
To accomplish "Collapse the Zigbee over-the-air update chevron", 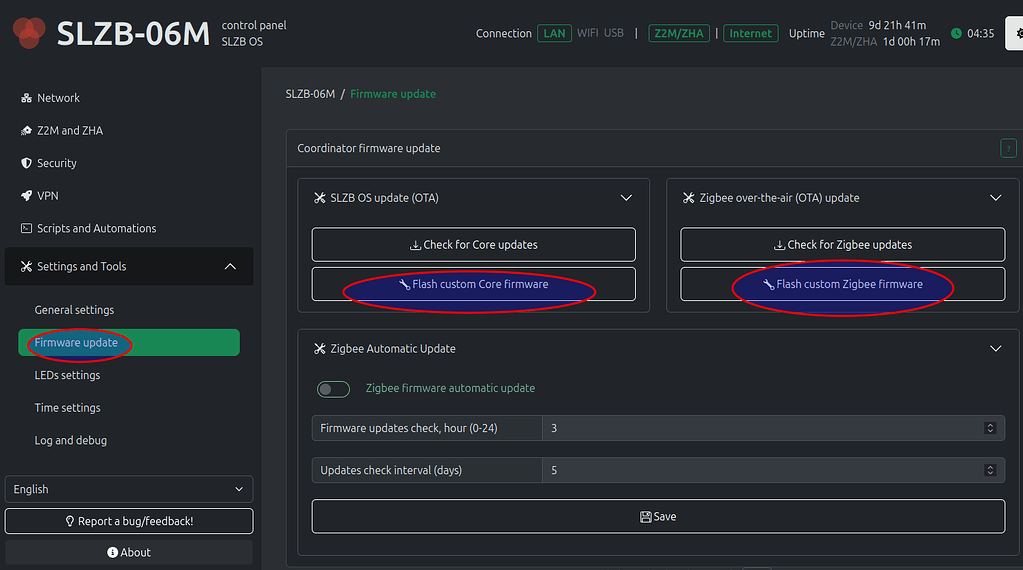I will click(x=996, y=198).
